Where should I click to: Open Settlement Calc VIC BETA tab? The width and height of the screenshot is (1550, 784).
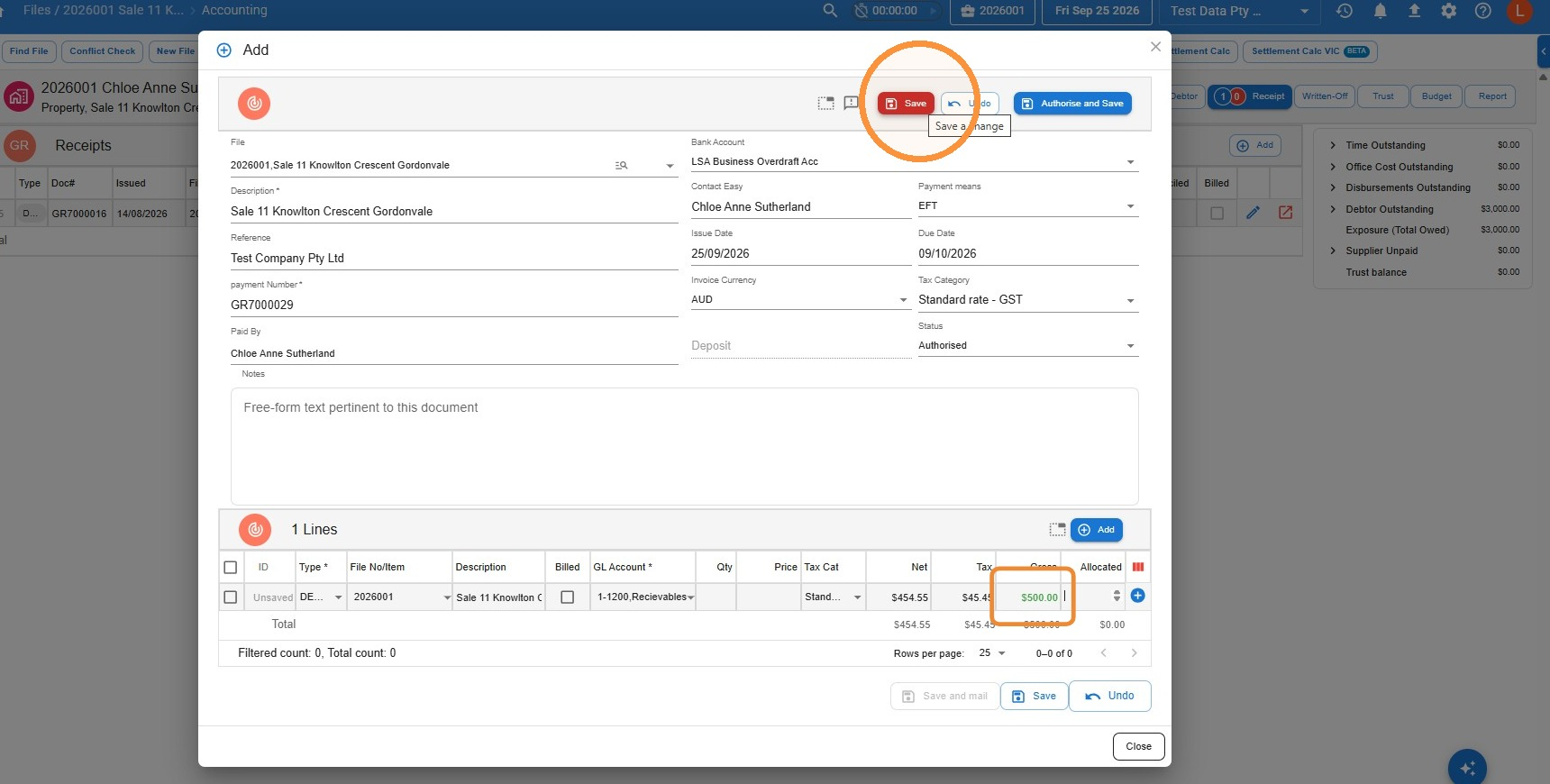pos(1309,51)
